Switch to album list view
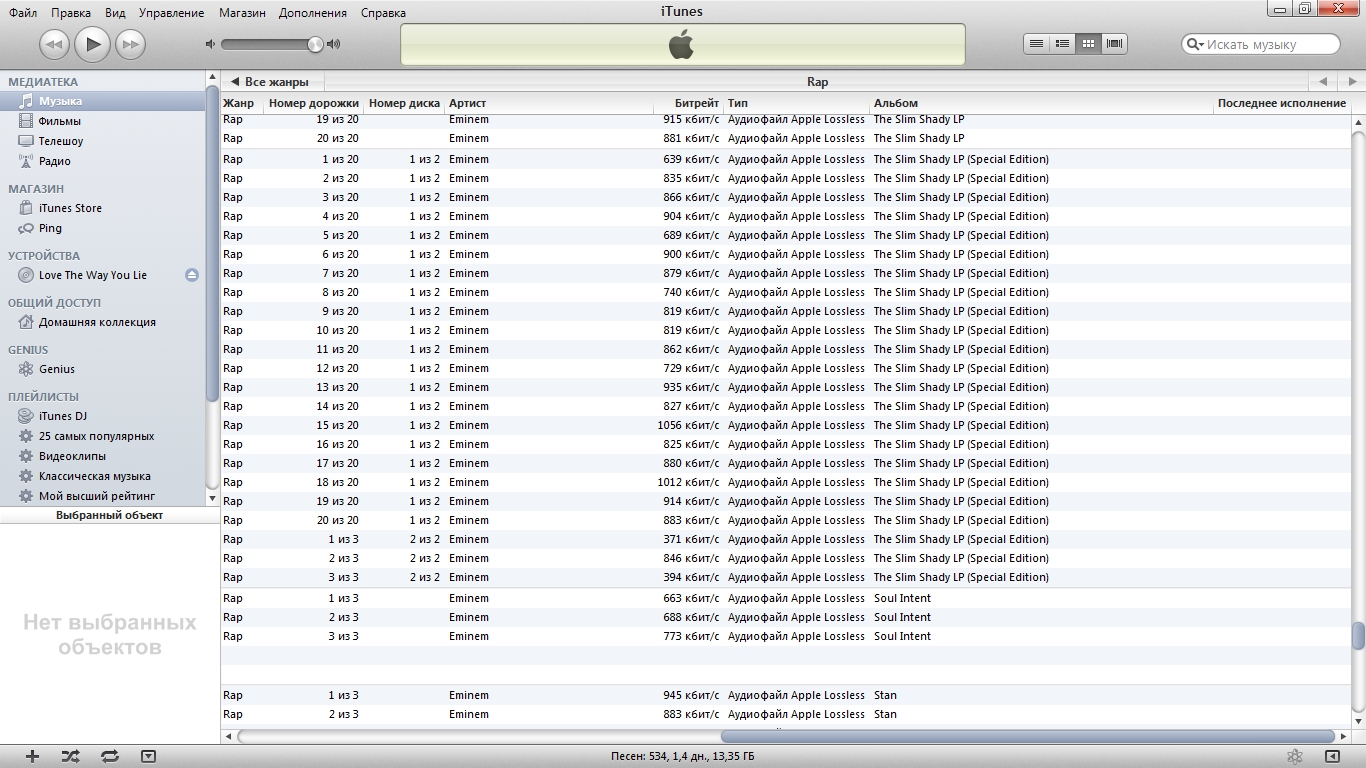Image resolution: width=1366 pixels, height=768 pixels. click(1062, 44)
